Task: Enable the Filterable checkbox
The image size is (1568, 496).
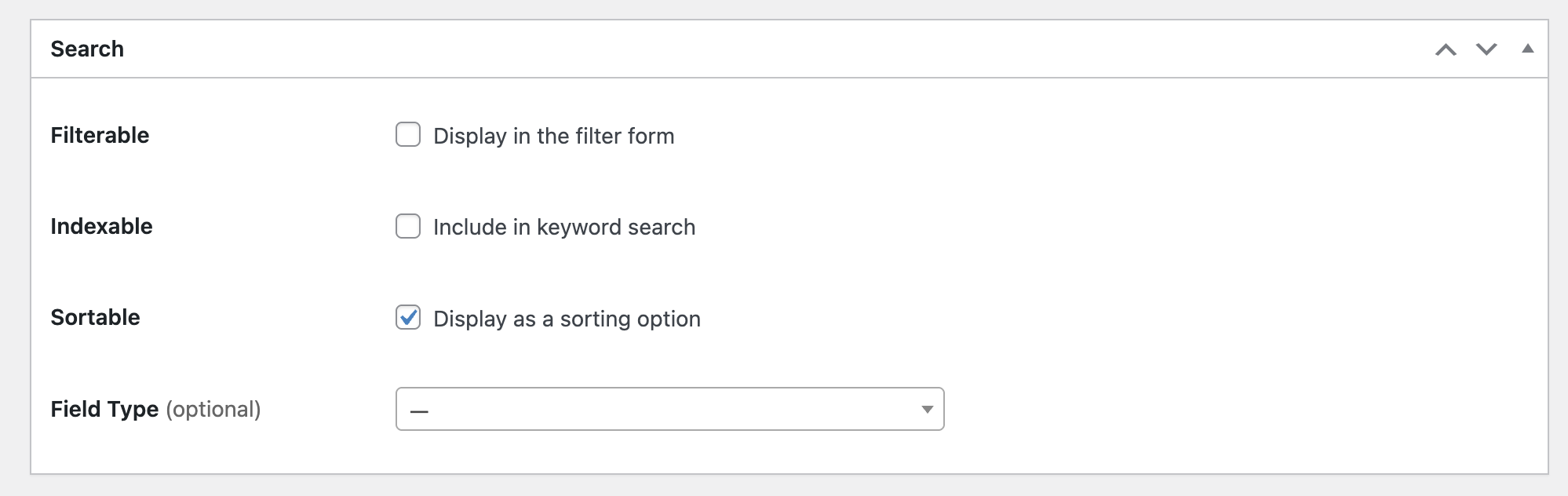Action: pos(408,135)
